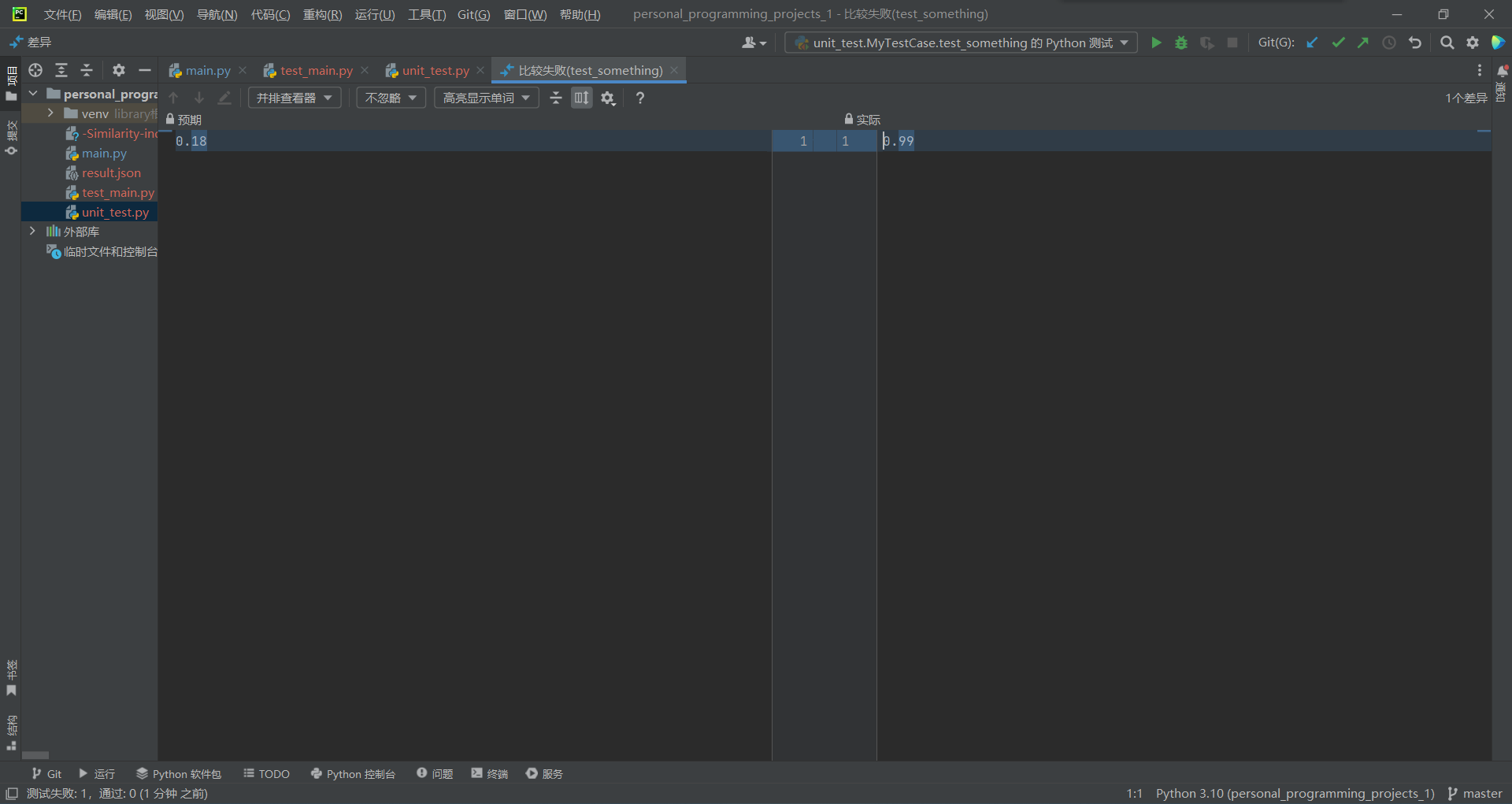Screen dimensions: 1512x804
Task: Collapse all items in project panel
Action: (87, 70)
